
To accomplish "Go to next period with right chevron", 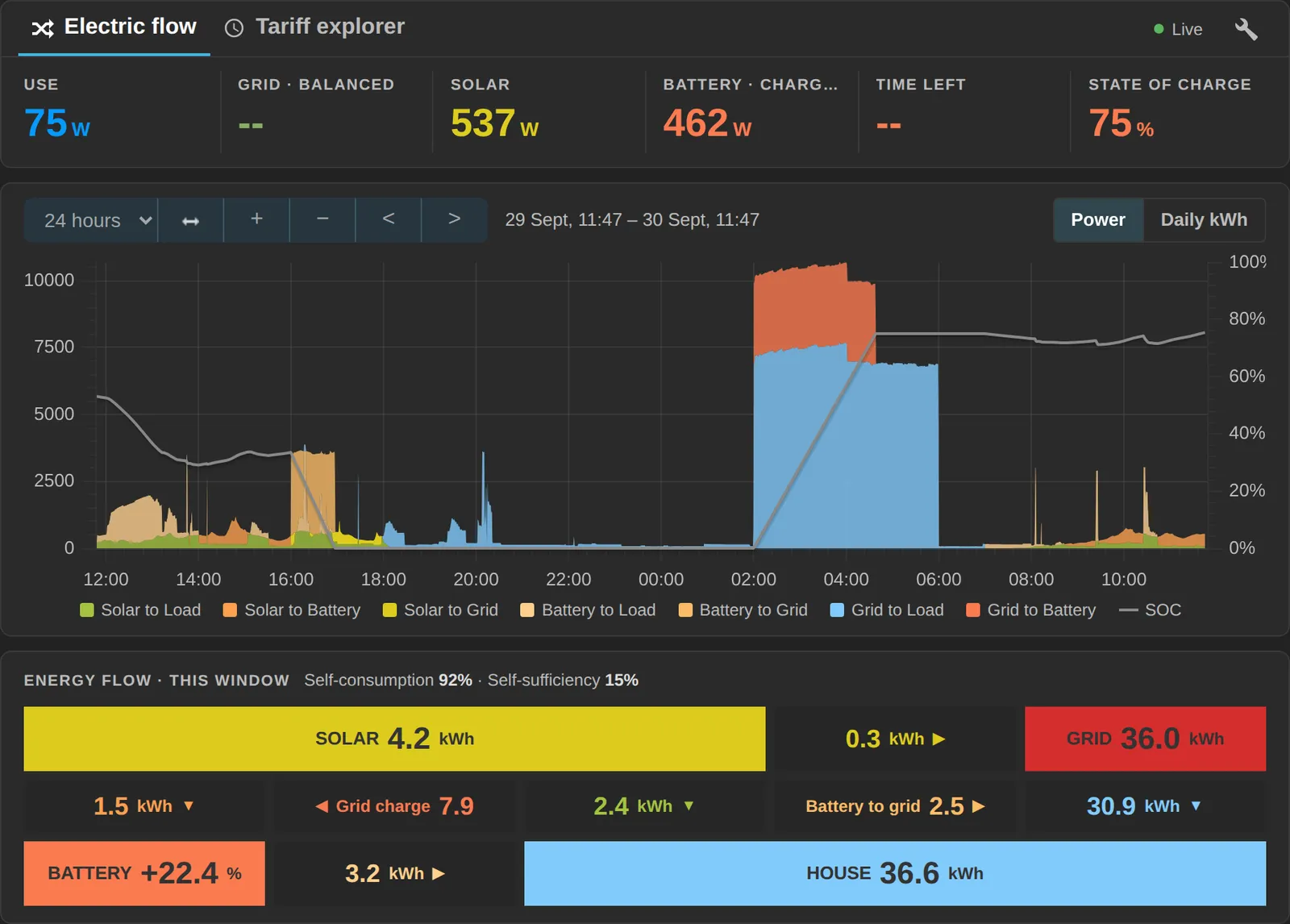I will coord(455,220).
